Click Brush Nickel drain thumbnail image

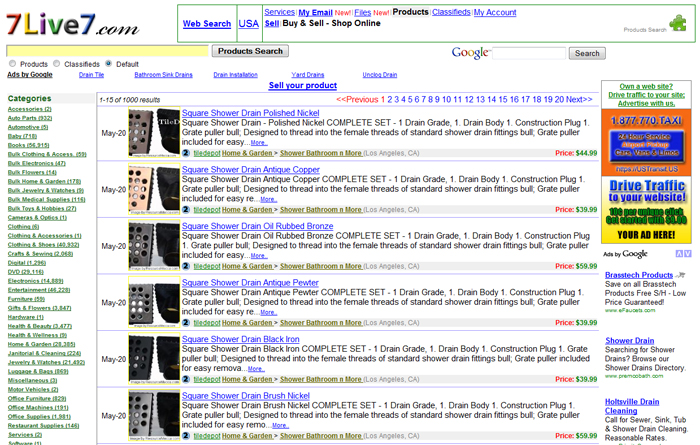[x=154, y=416]
